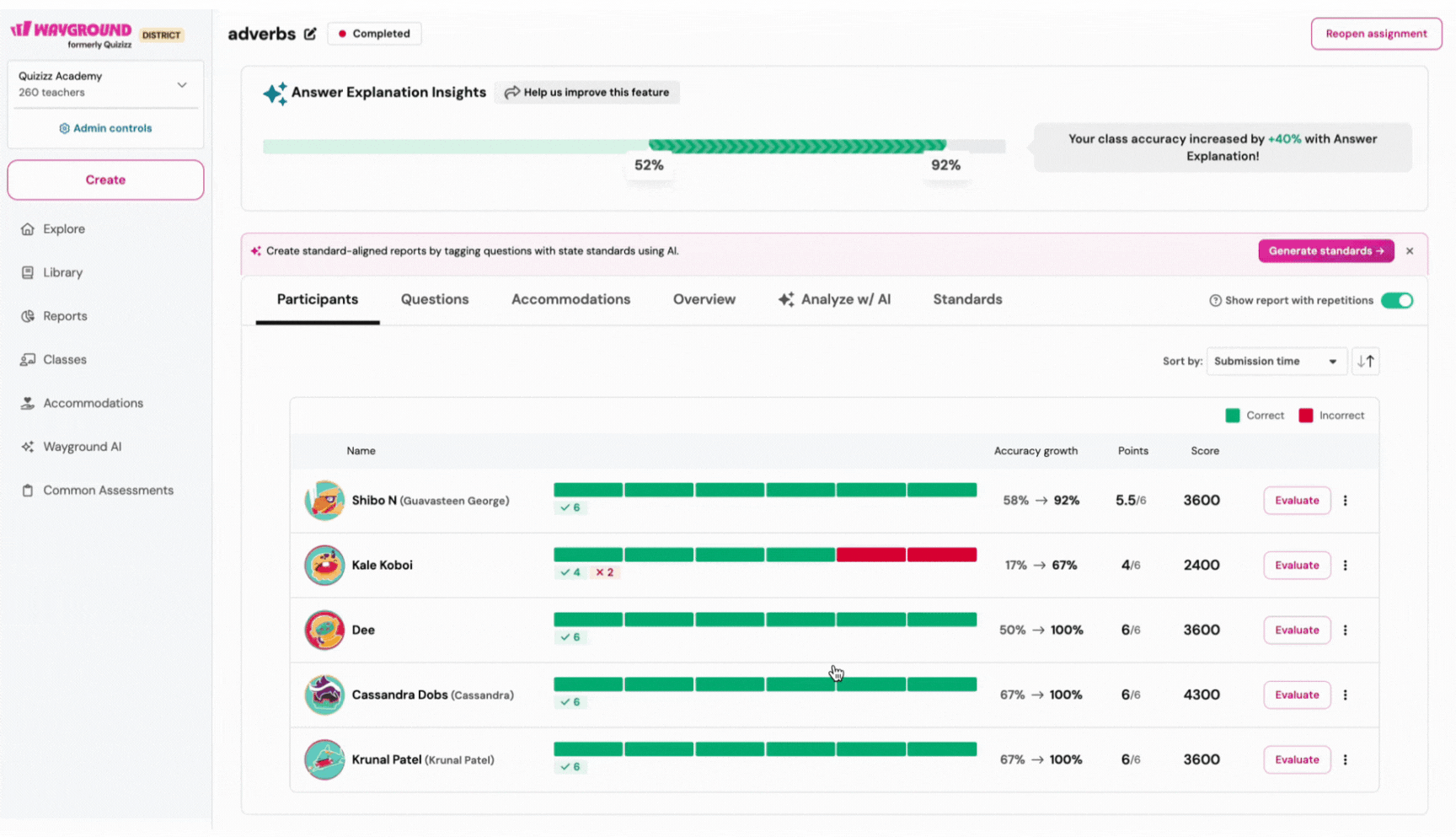The width and height of the screenshot is (1456, 837).
Task: Click the Points column header
Action: 1133,451
